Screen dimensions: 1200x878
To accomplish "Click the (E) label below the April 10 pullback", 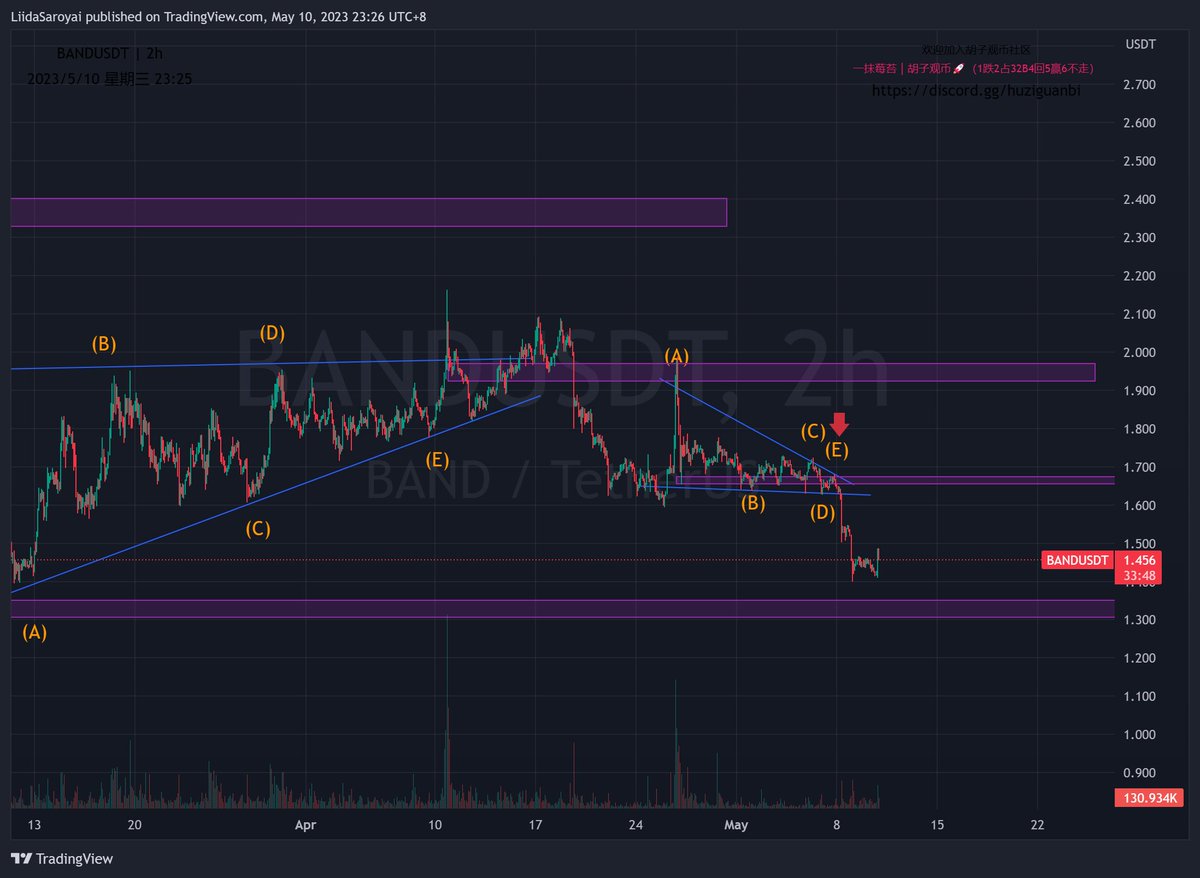I will [x=436, y=460].
